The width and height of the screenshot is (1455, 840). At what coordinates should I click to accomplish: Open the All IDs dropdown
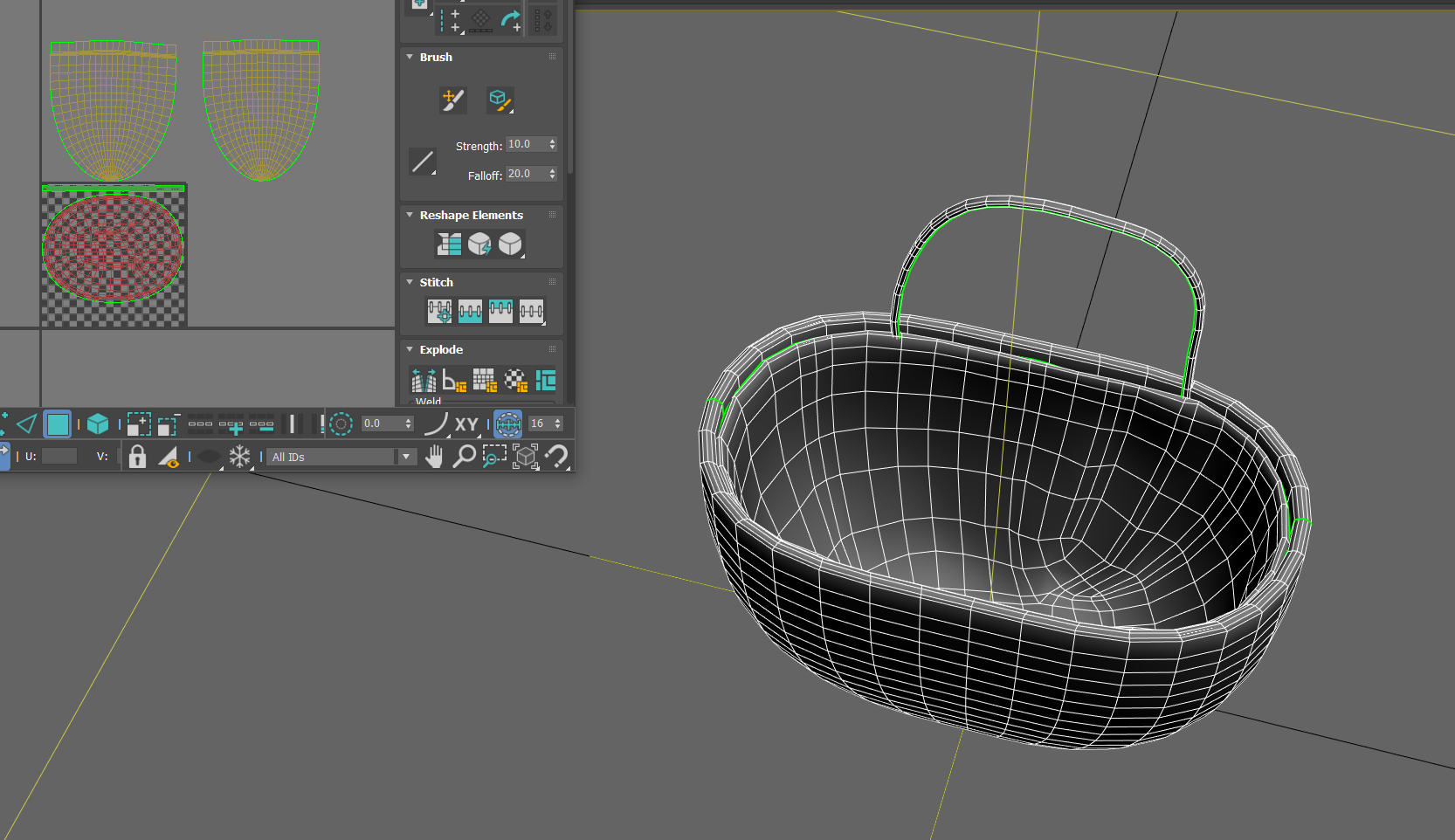[x=341, y=457]
